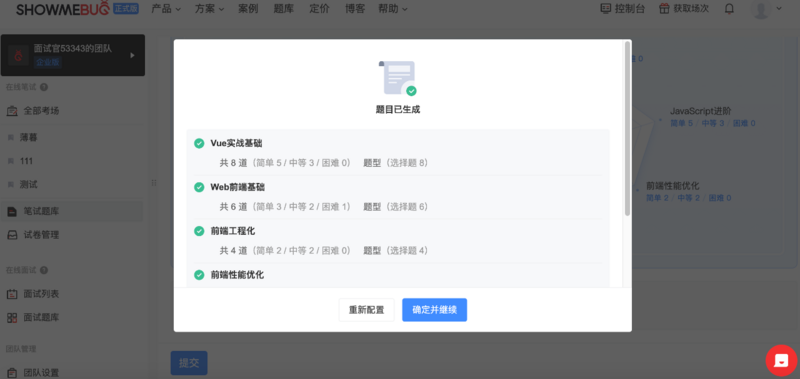The width and height of the screenshot is (800, 379).
Task: Click the green check beside 前端工程化
Action: [199, 231]
